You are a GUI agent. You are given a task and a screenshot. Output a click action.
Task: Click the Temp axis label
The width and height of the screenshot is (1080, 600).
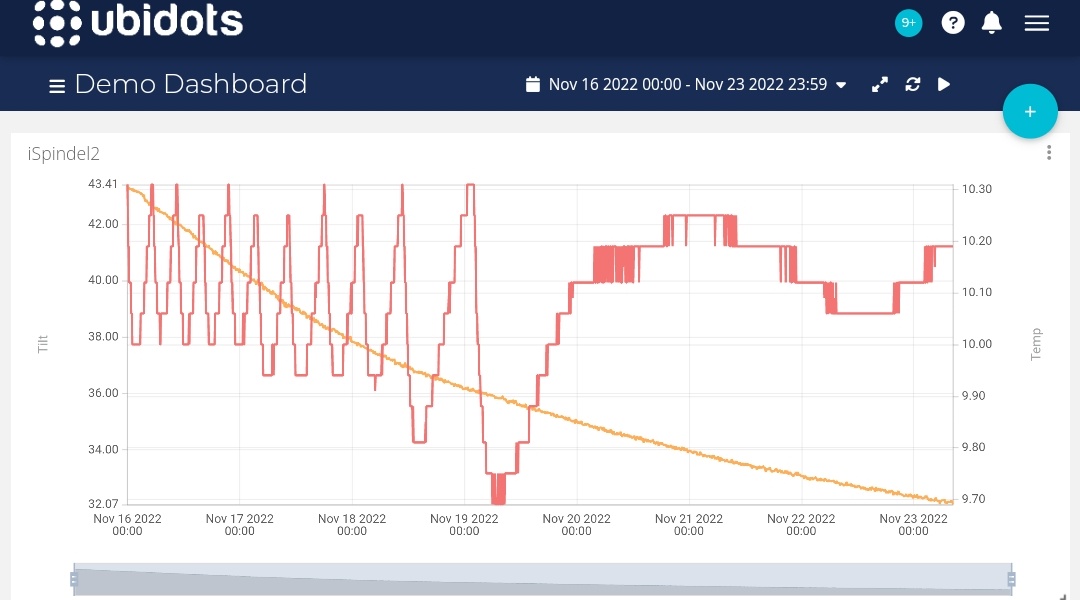[x=1036, y=344]
